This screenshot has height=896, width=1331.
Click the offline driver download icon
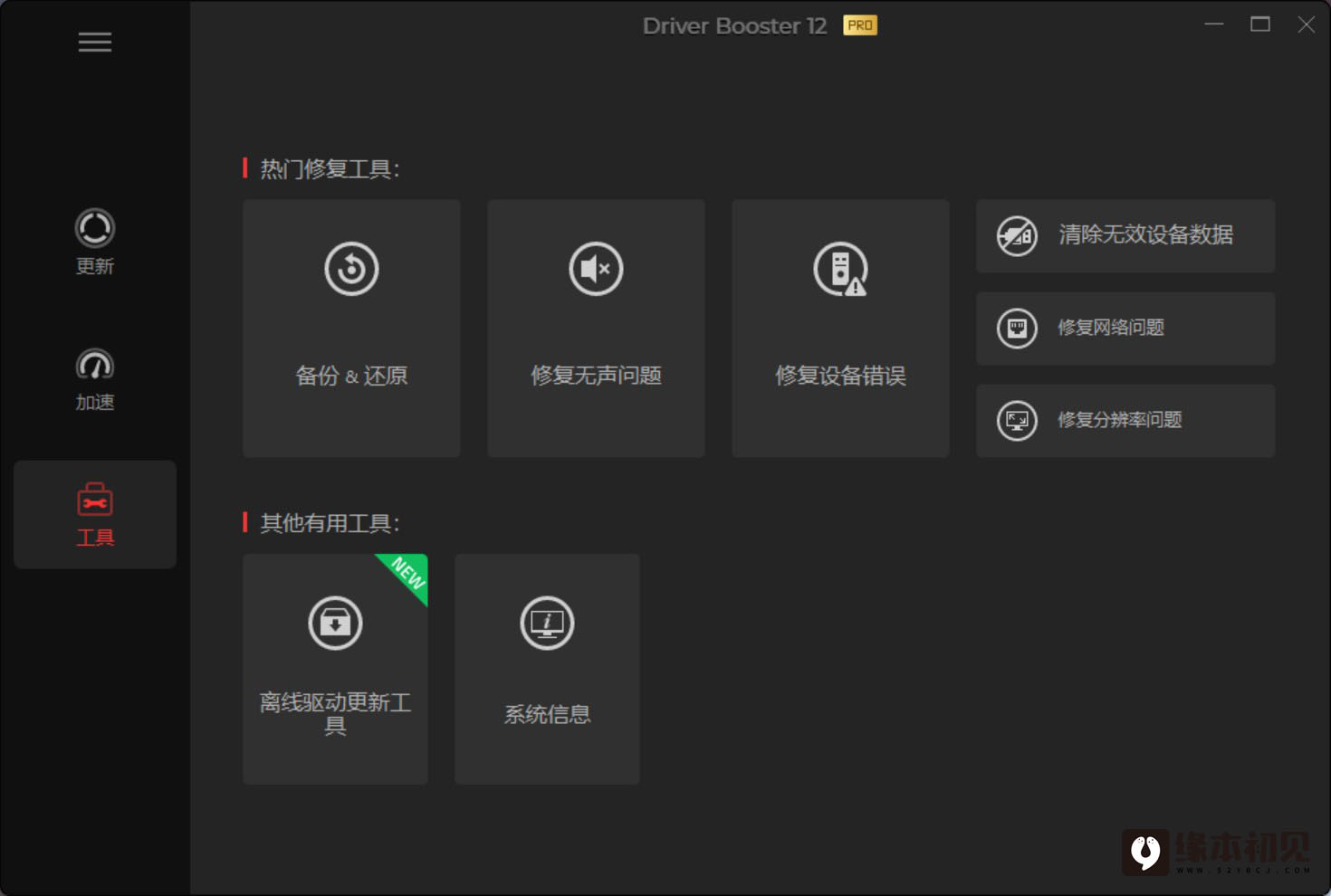pos(335,624)
